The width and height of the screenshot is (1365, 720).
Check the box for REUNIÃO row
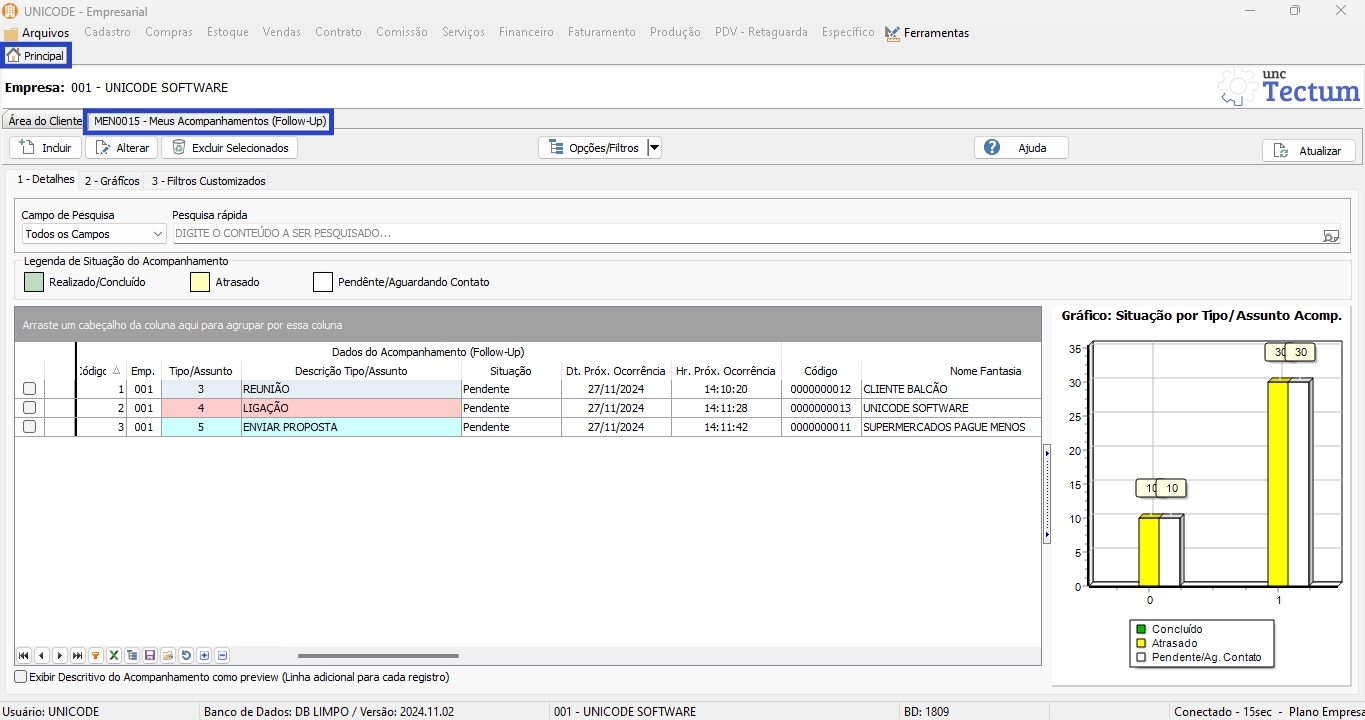tap(29, 389)
